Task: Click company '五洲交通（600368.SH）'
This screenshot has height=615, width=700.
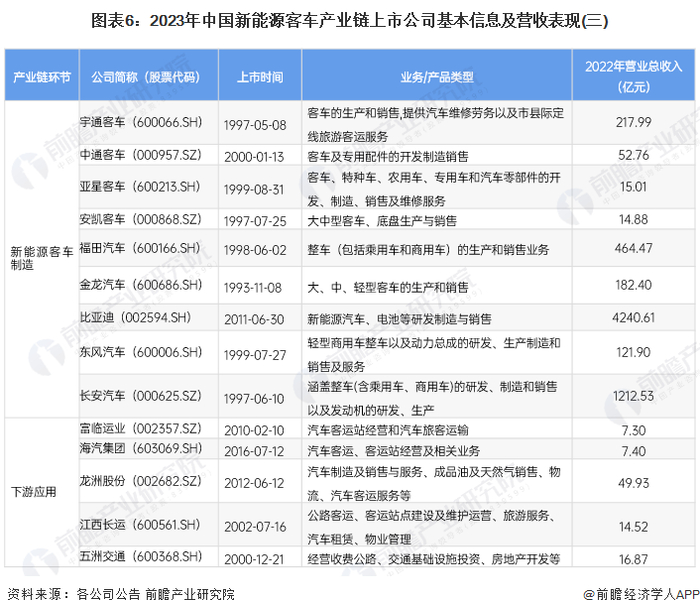Action: 141,556
